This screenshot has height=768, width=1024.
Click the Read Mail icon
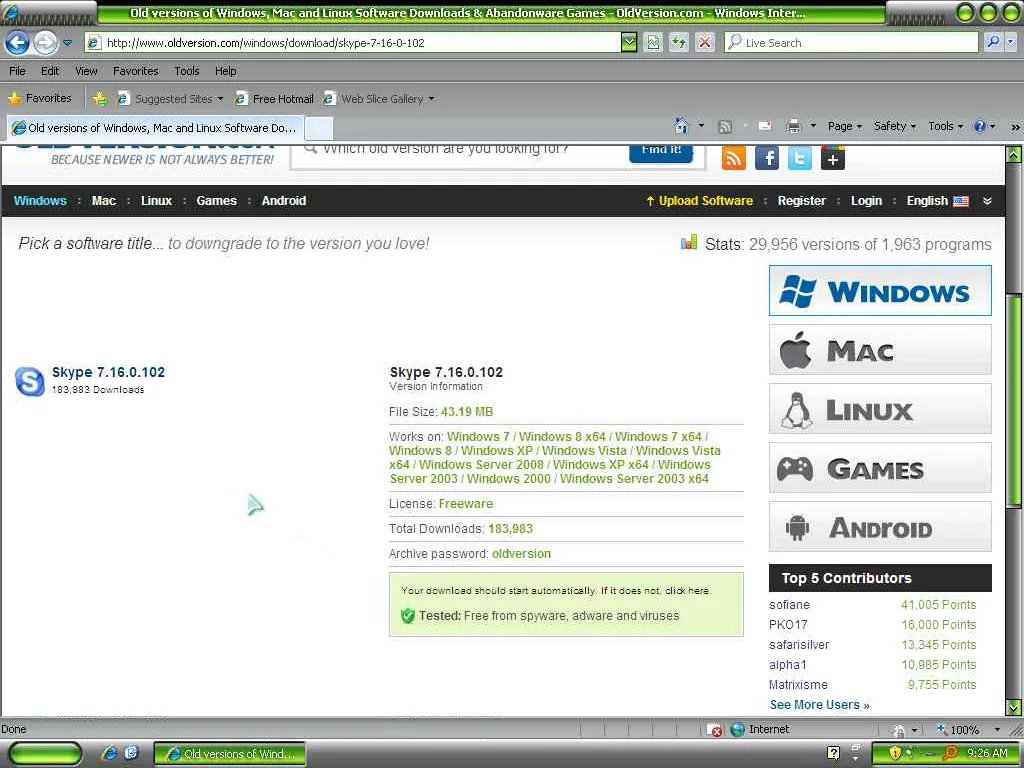point(765,126)
